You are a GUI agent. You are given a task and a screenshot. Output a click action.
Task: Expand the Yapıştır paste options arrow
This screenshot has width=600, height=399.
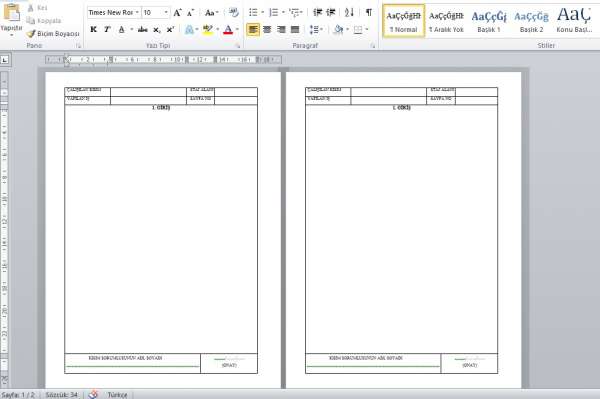pyautogui.click(x=11, y=36)
